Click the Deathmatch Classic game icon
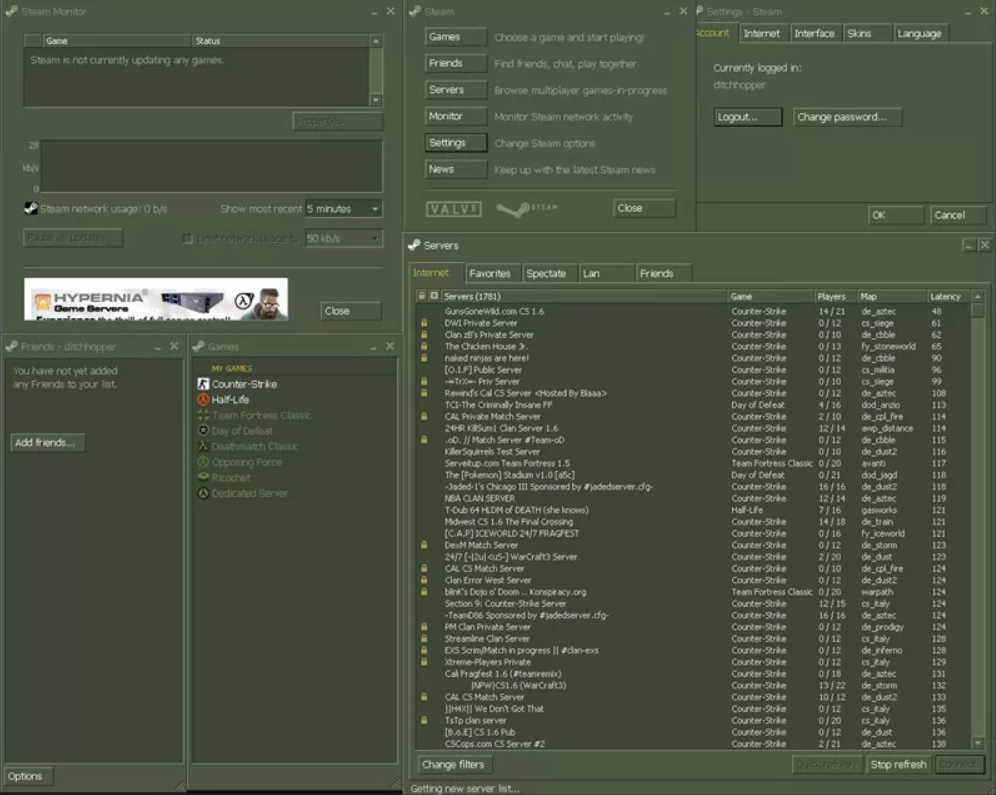This screenshot has width=996, height=795. coord(203,446)
